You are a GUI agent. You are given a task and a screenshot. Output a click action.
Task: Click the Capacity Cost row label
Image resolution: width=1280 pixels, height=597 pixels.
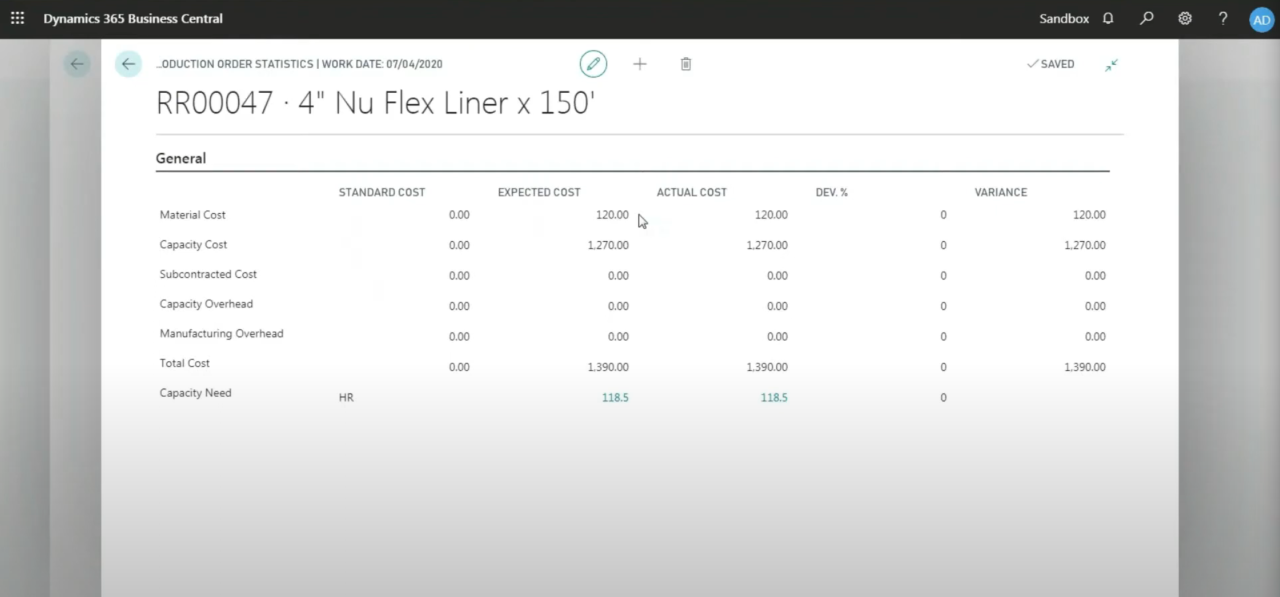(194, 245)
